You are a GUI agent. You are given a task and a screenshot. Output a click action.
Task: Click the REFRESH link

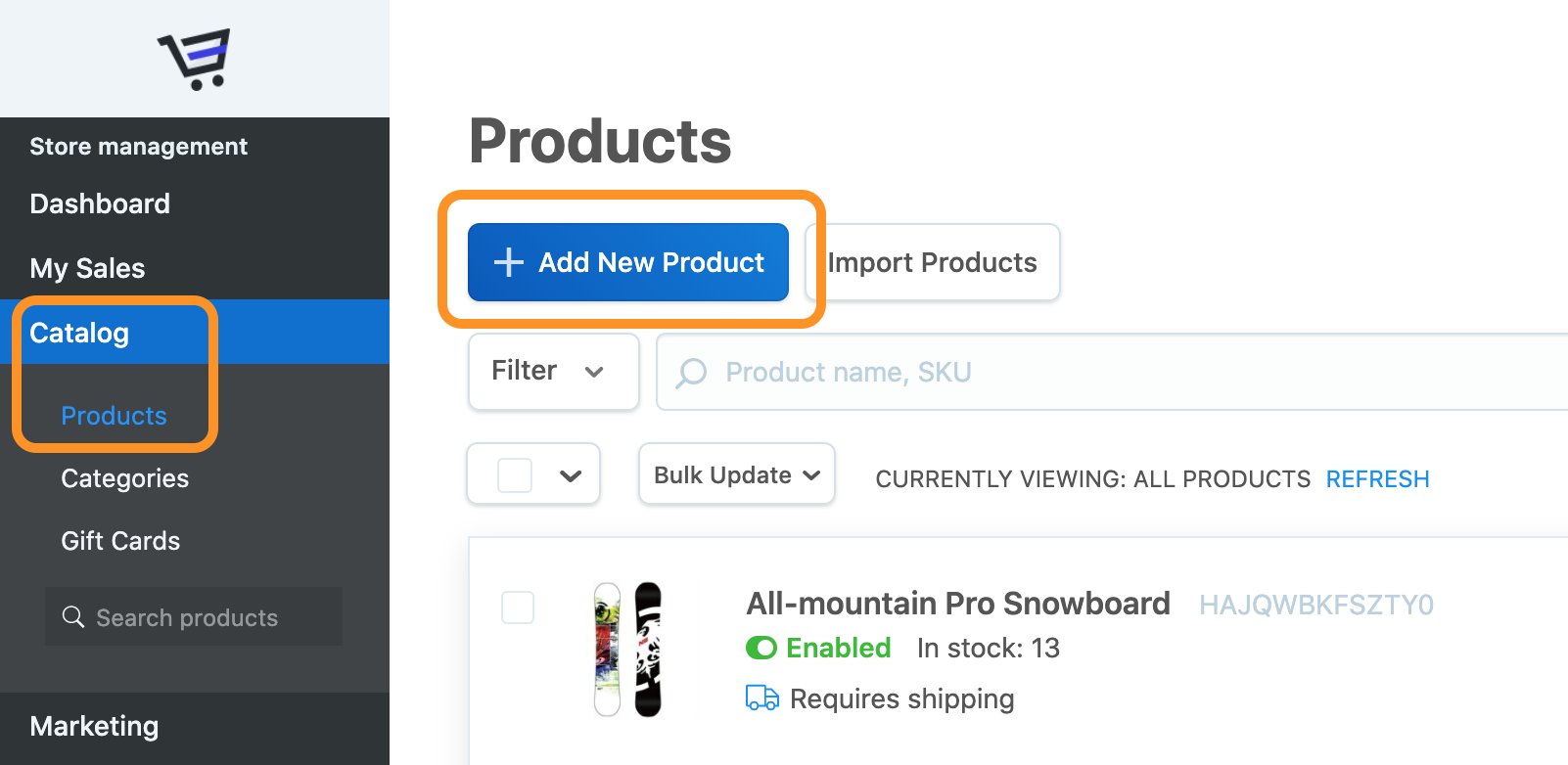click(x=1377, y=479)
